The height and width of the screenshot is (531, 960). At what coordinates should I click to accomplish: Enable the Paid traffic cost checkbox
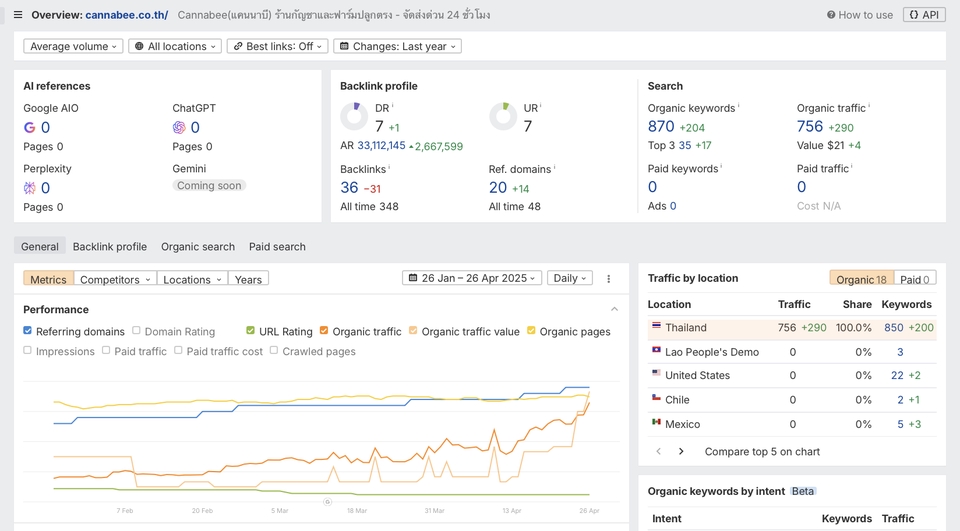(178, 350)
